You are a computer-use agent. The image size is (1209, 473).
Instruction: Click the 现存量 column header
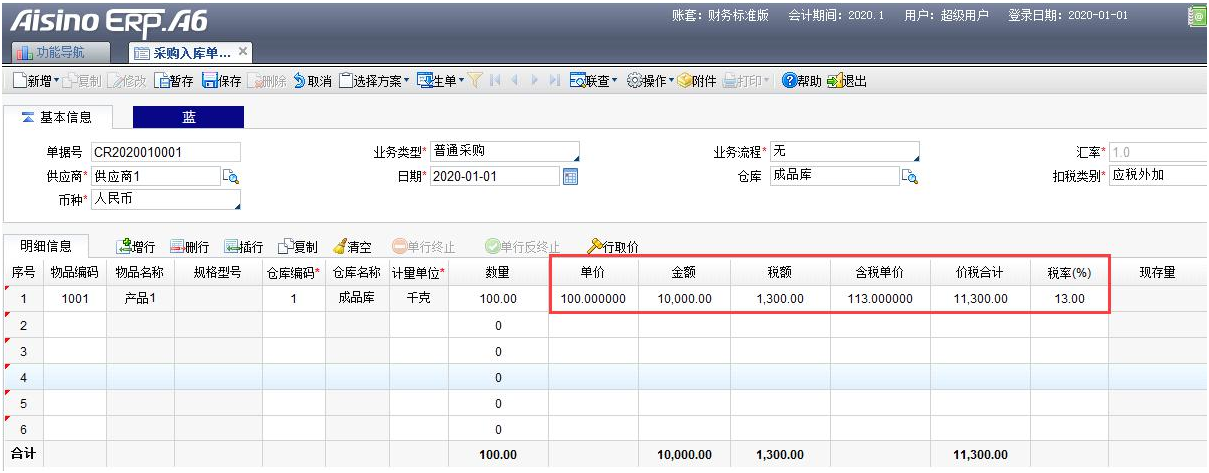(x=1157, y=272)
